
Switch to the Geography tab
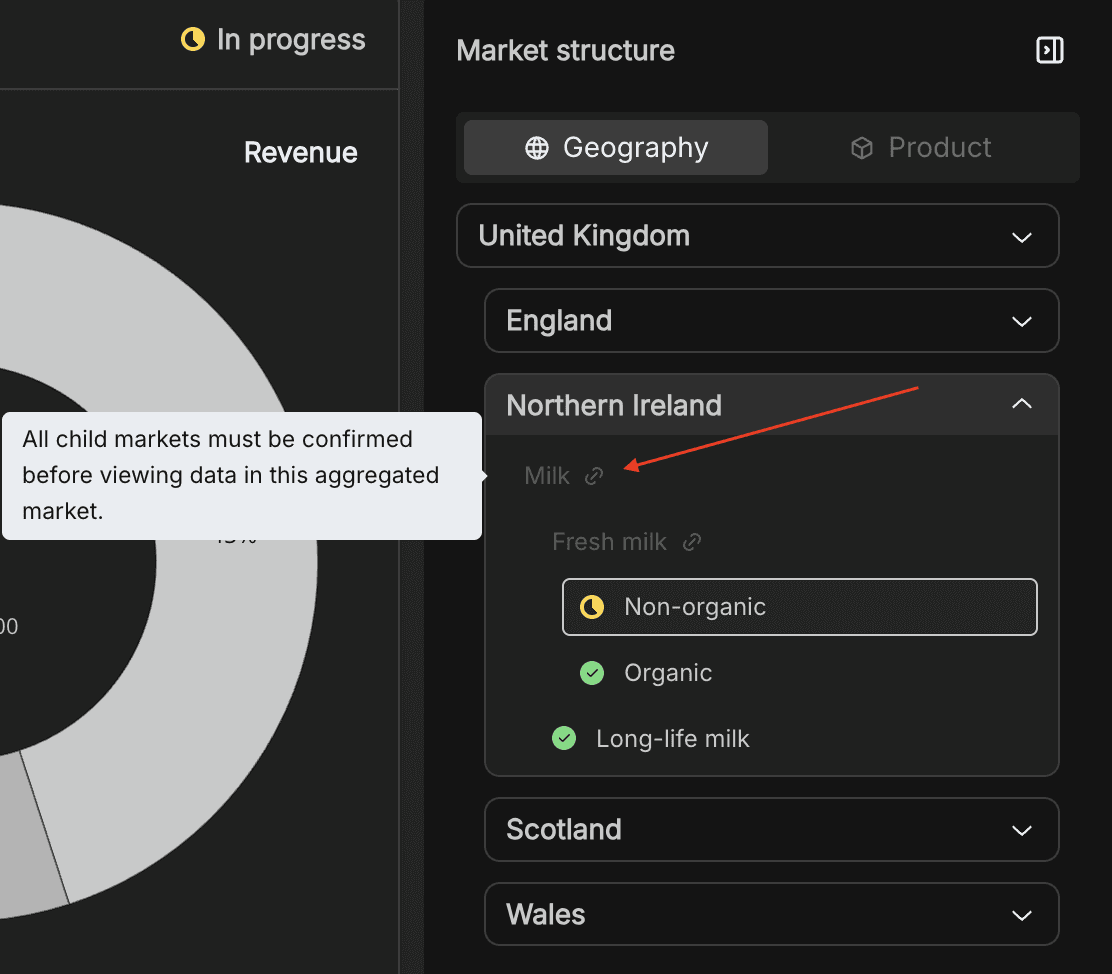click(616, 148)
